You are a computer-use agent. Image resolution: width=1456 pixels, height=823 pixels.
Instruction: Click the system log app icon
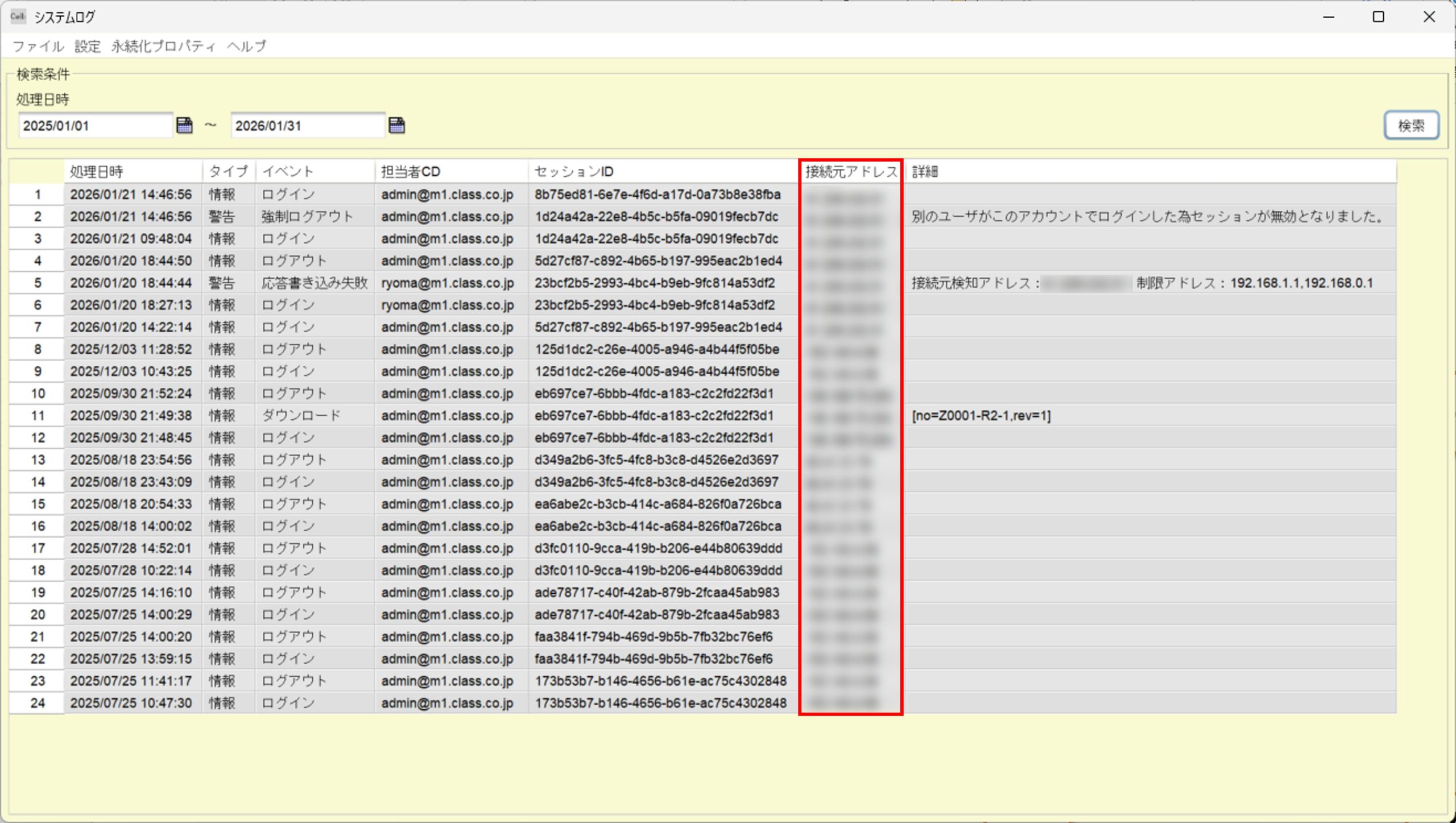[x=18, y=16]
